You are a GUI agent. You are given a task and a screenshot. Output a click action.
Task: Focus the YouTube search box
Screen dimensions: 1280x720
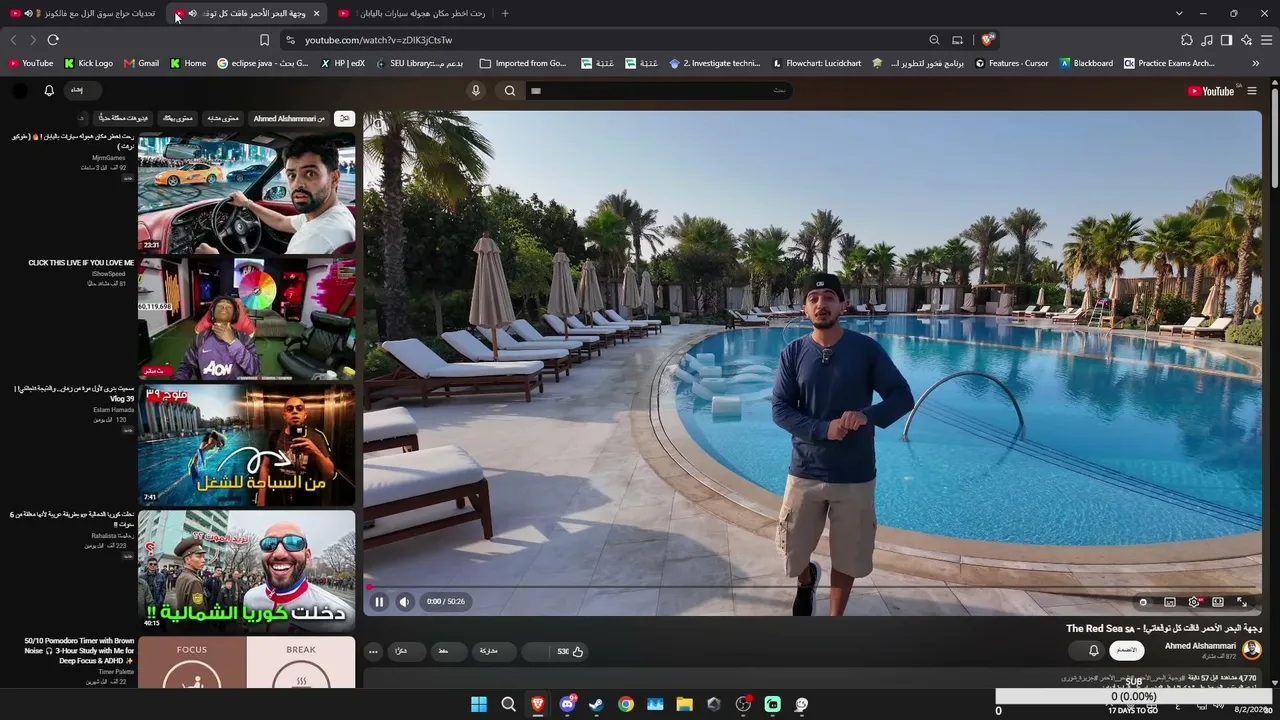coord(660,91)
